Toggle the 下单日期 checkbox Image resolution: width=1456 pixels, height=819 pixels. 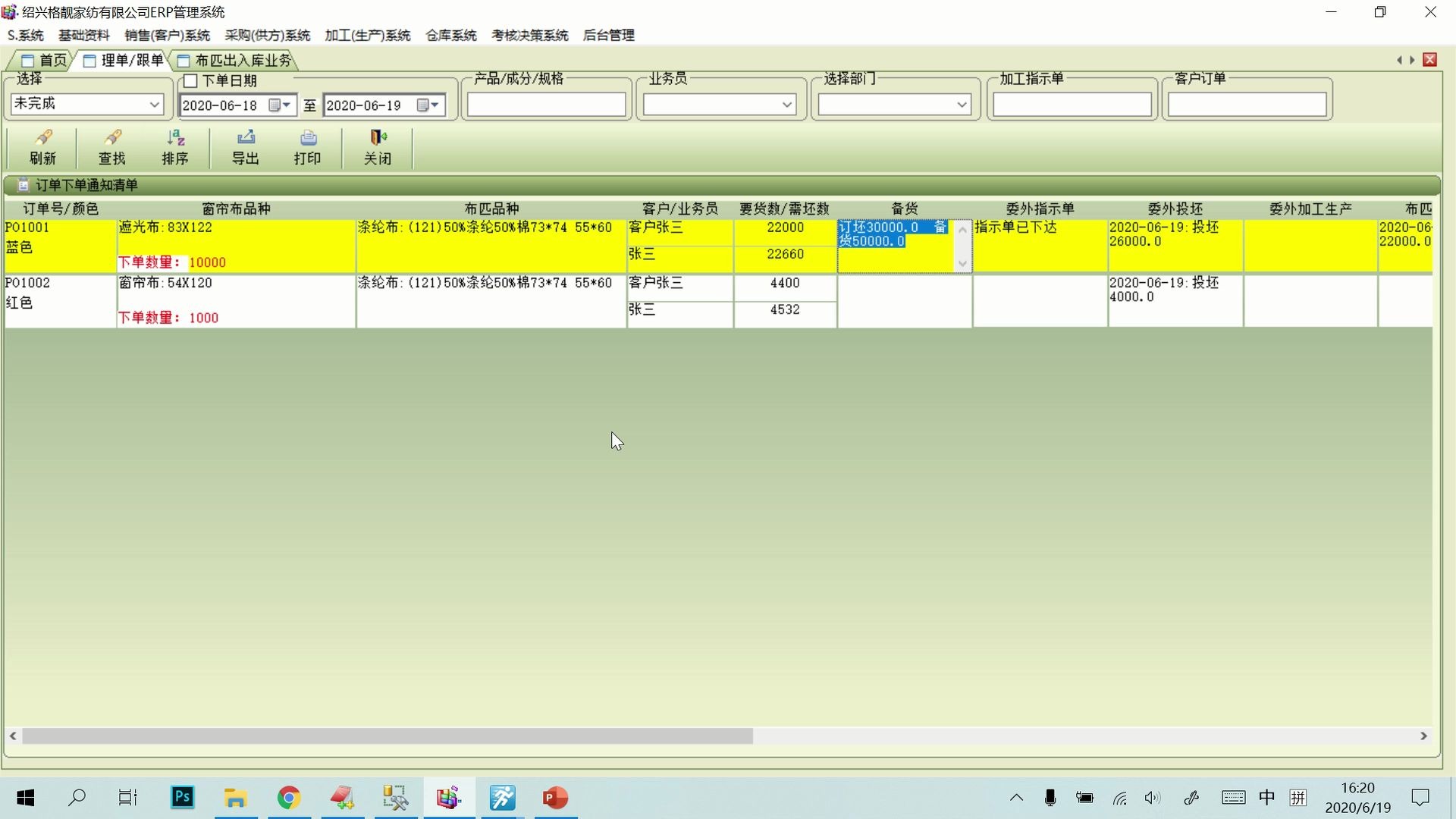pyautogui.click(x=191, y=81)
